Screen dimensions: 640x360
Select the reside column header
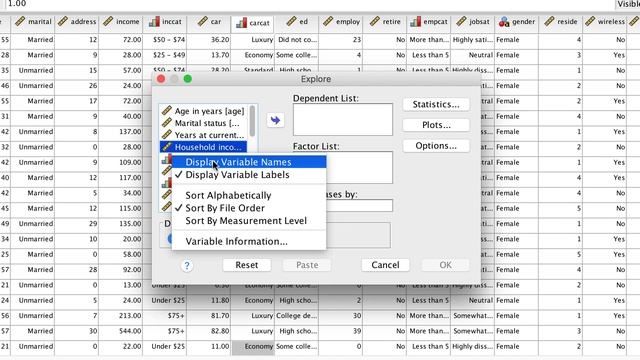[561, 22]
